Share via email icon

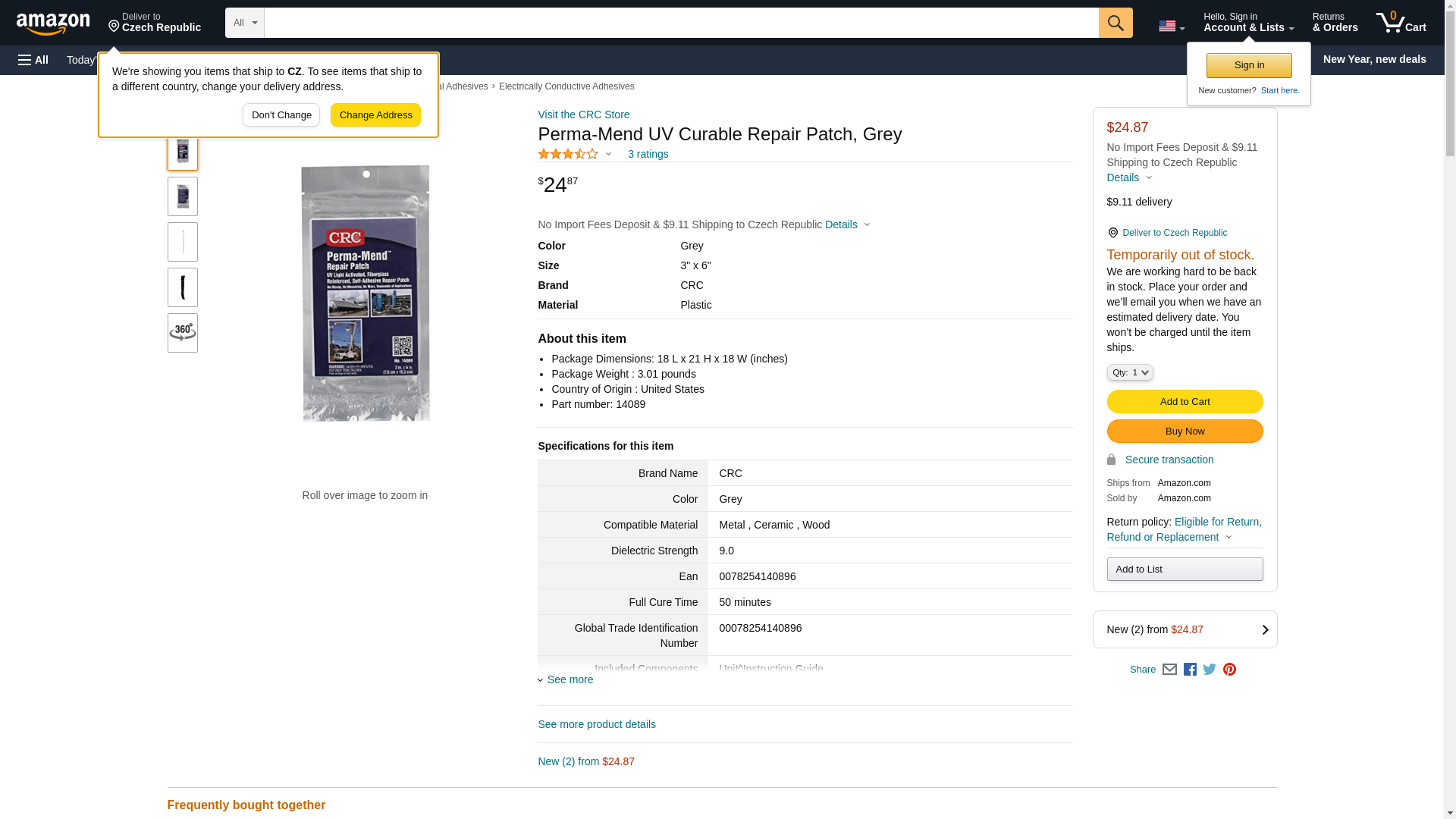[x=1169, y=670]
